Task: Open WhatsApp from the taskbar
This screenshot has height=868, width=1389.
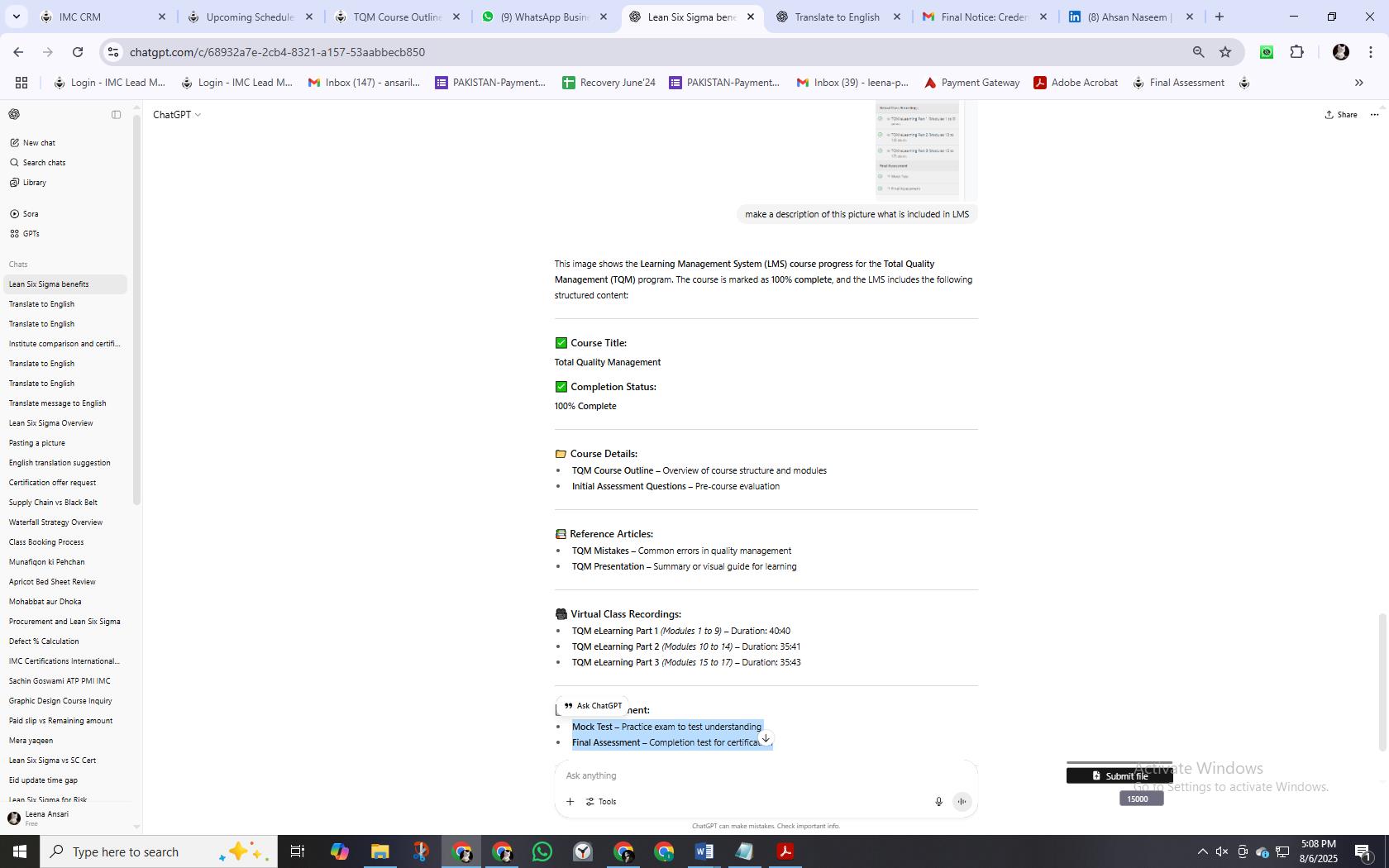Action: click(x=542, y=851)
